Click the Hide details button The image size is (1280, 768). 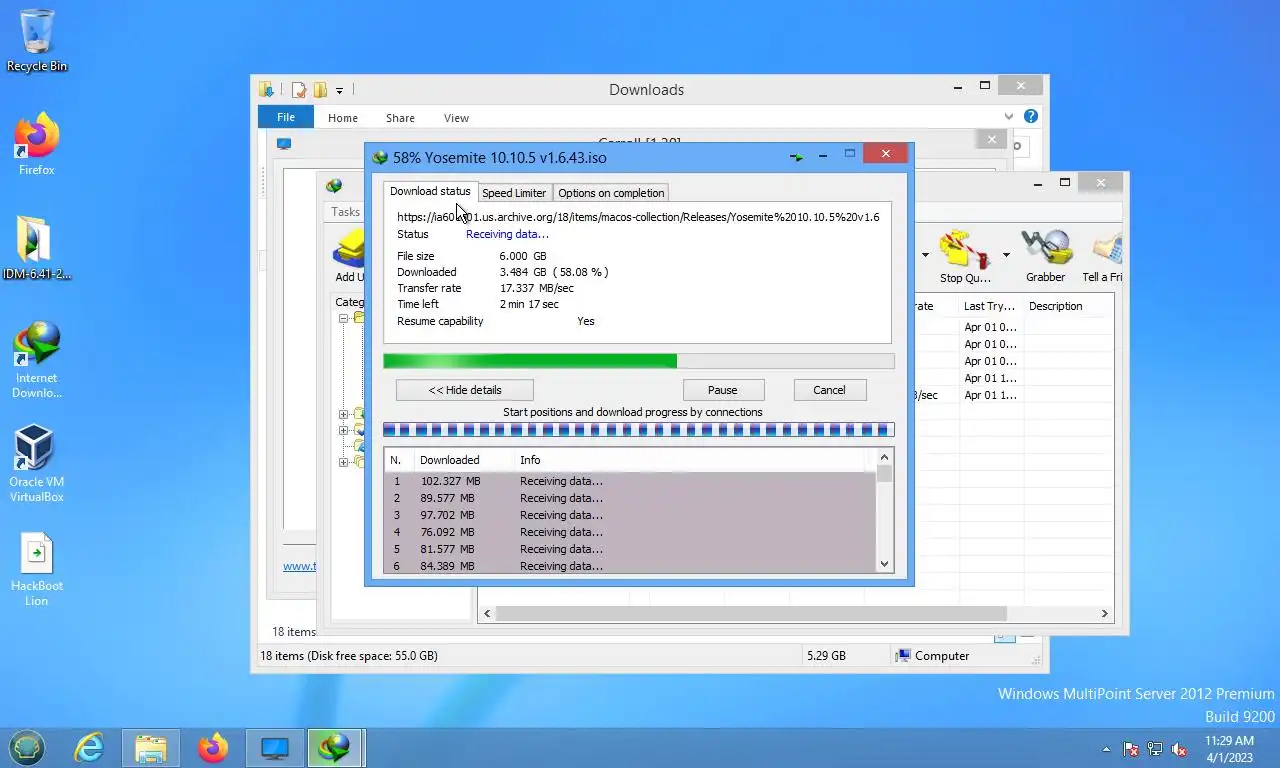465,390
